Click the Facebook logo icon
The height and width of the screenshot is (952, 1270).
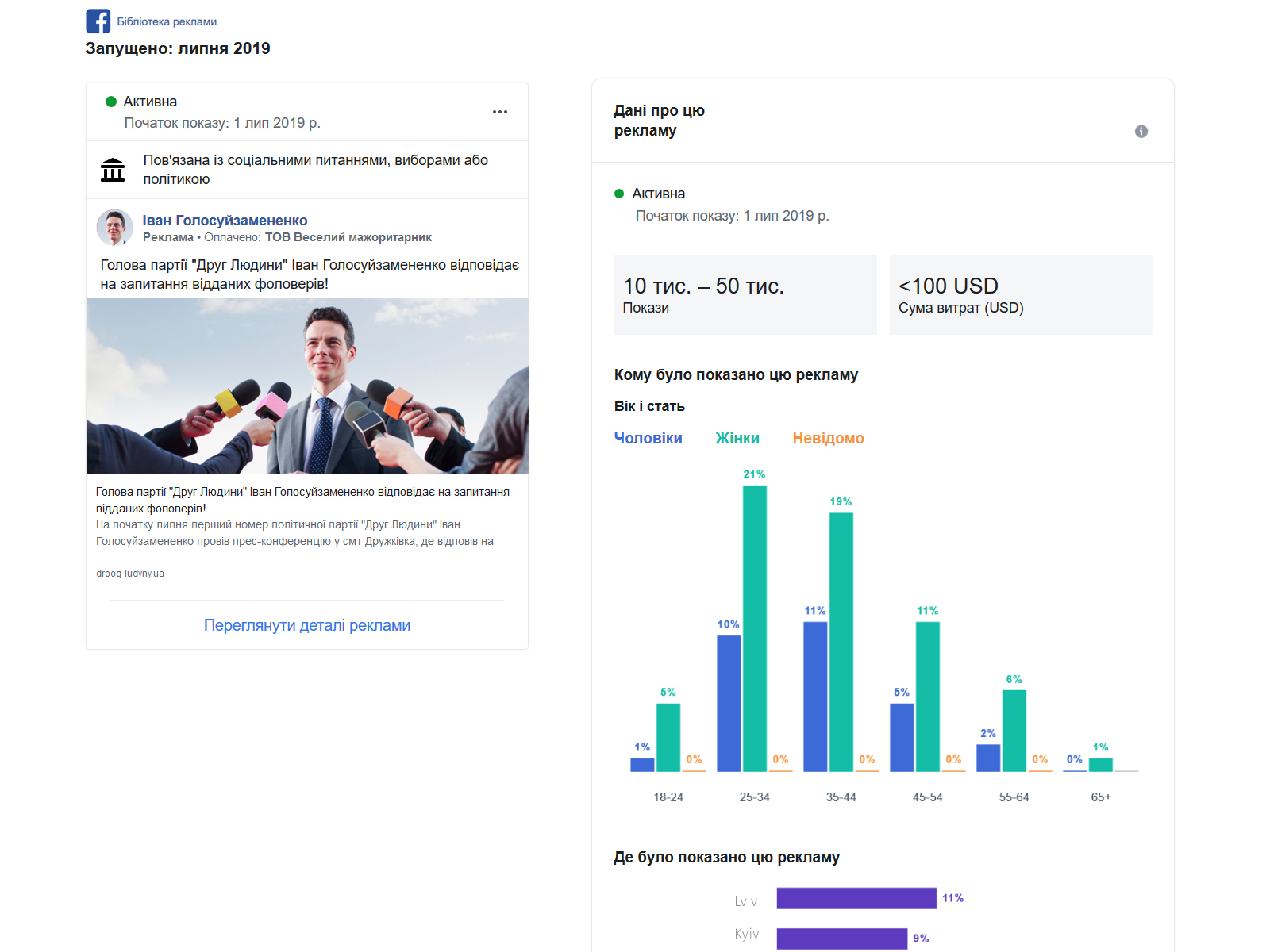[98, 21]
